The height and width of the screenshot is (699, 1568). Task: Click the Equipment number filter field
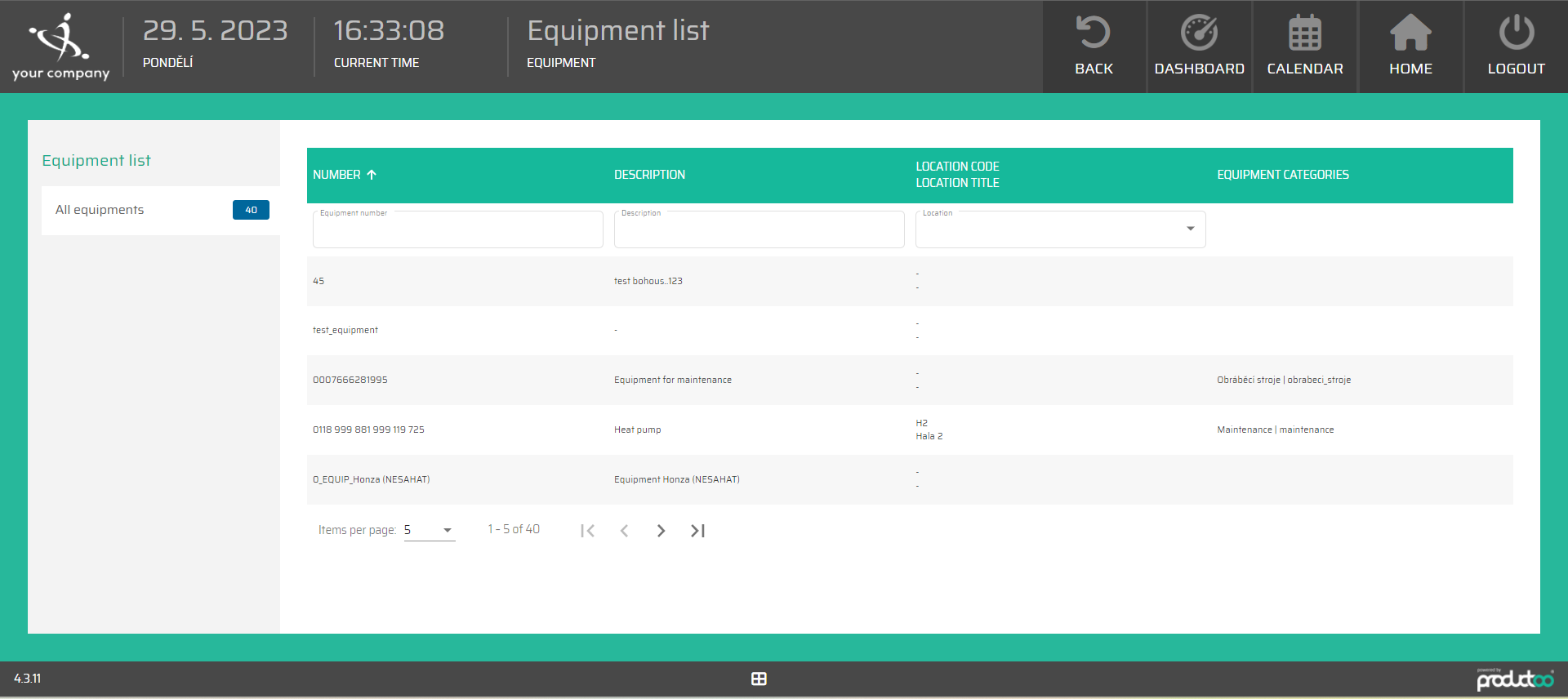(x=457, y=232)
